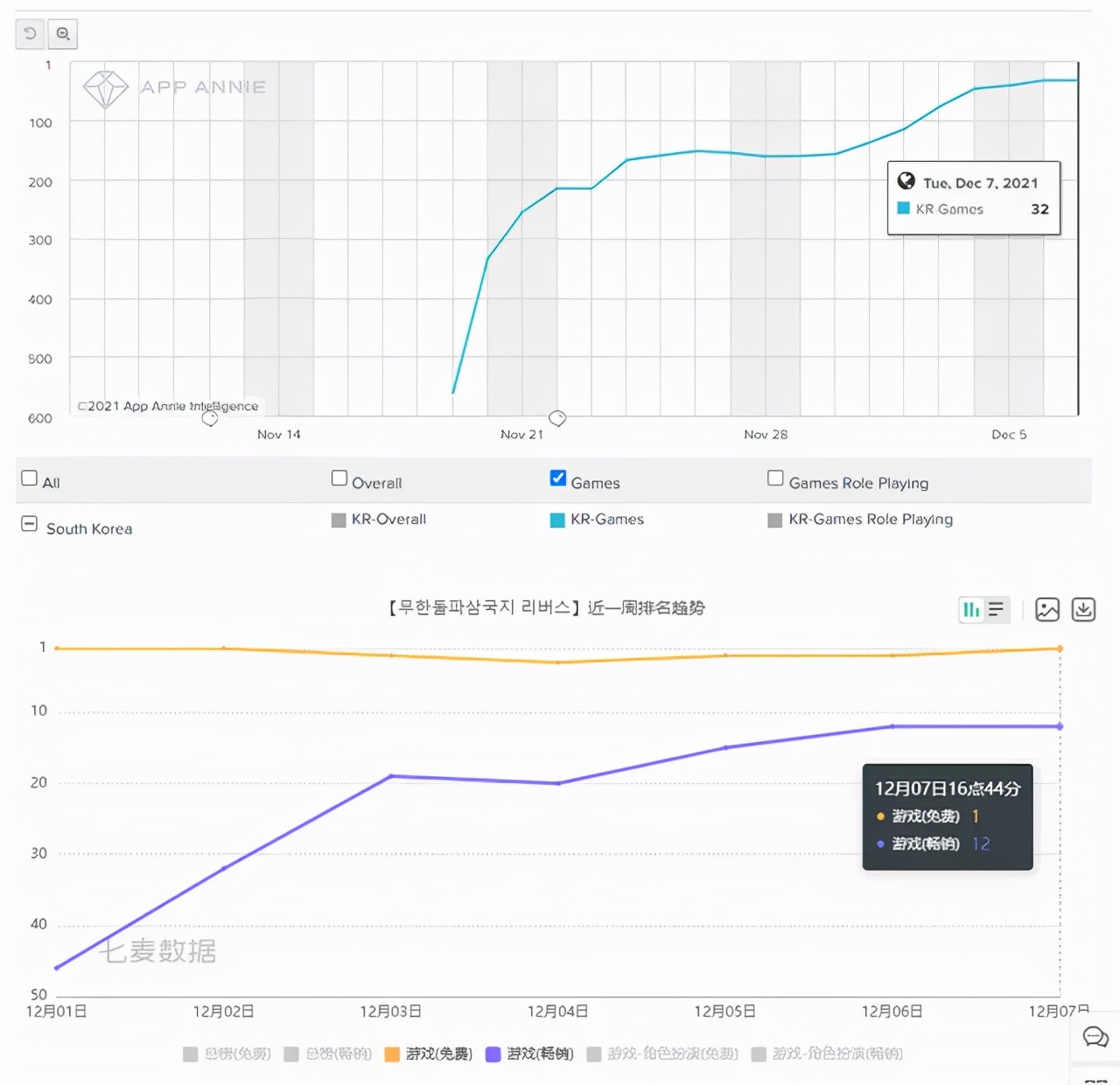Viewport: 1120px width, 1085px height.
Task: Toggle the KR-Overall legend series
Action: [379, 520]
